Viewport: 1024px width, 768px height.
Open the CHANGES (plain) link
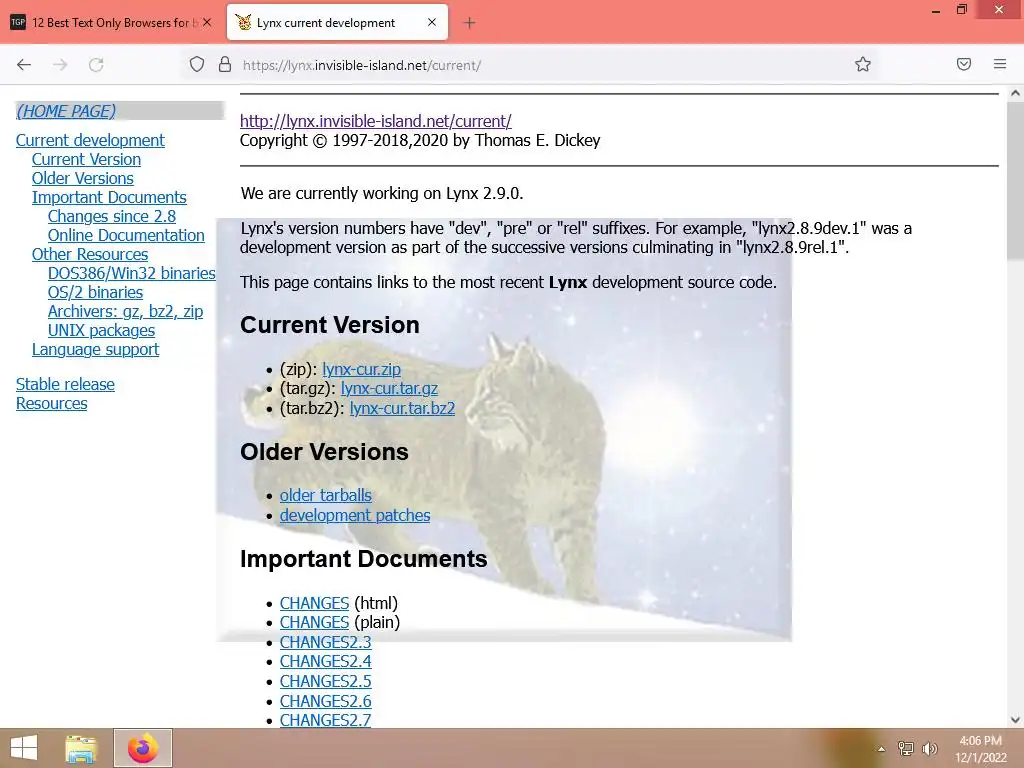tap(314, 622)
